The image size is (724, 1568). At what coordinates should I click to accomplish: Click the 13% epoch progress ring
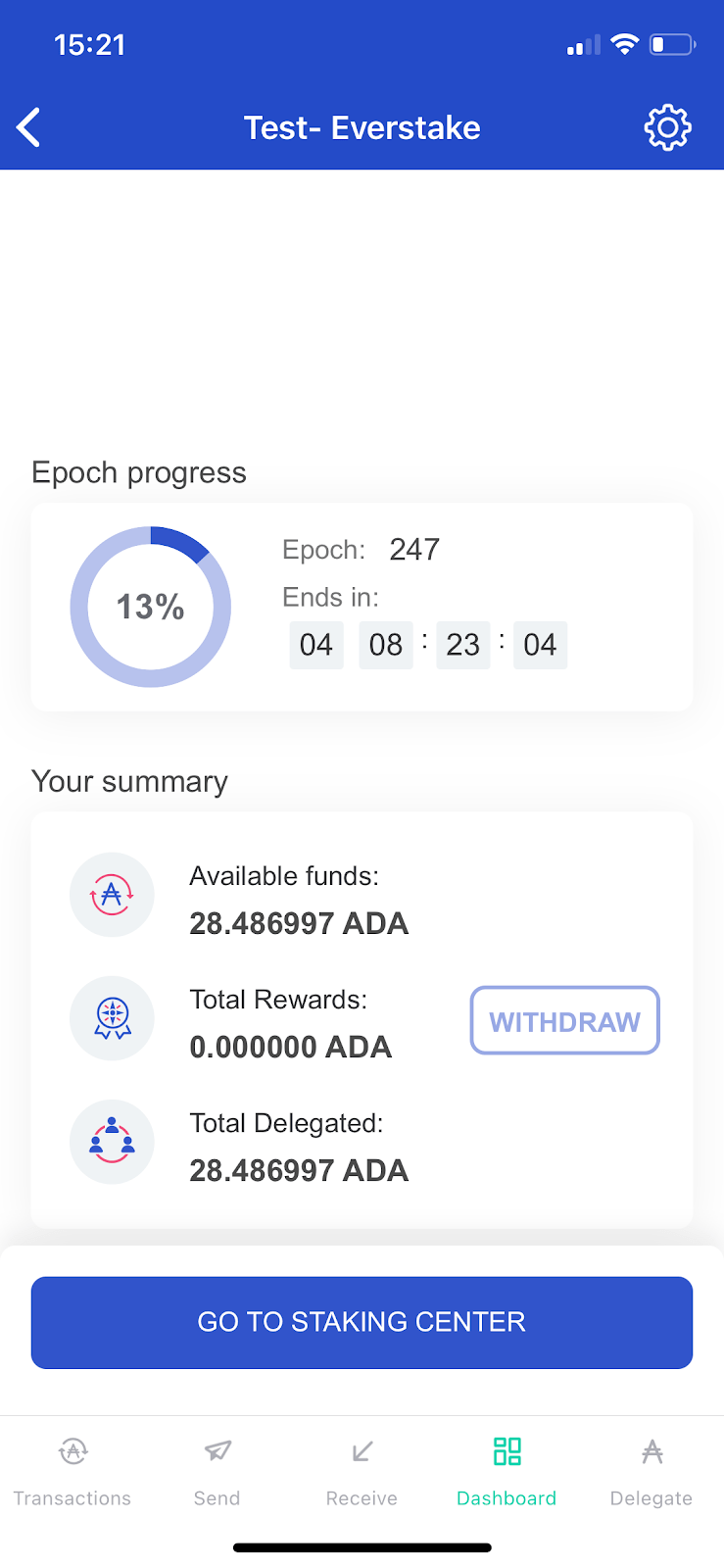pos(151,607)
